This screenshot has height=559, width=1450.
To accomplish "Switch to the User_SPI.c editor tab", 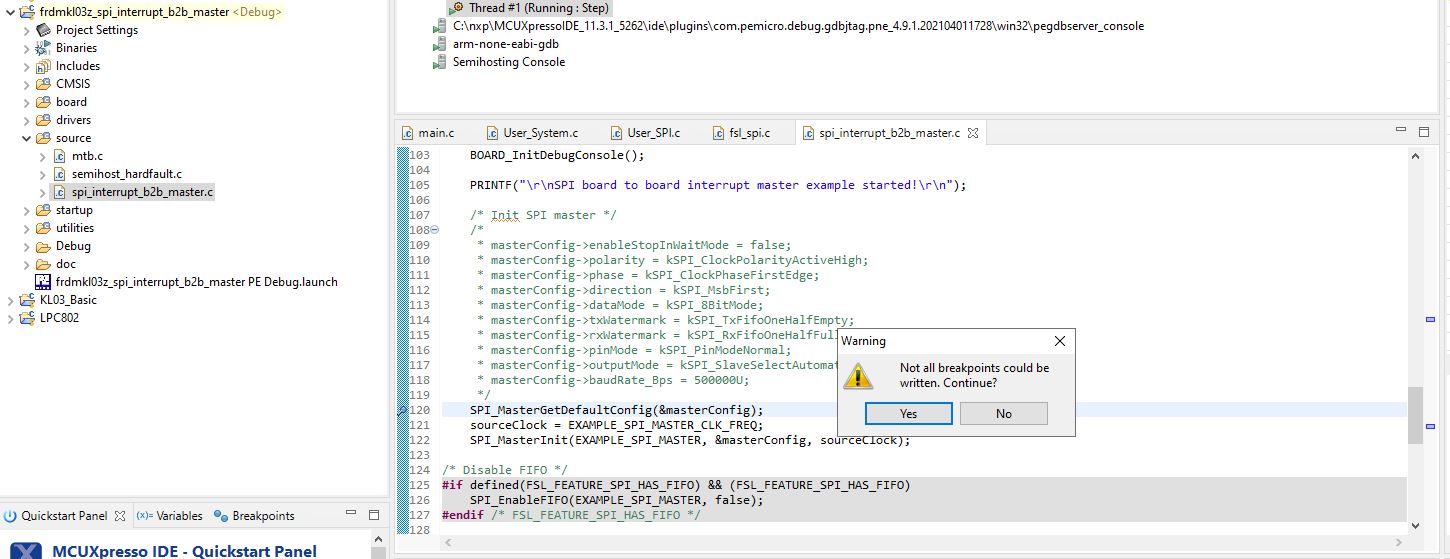I will click(x=645, y=132).
